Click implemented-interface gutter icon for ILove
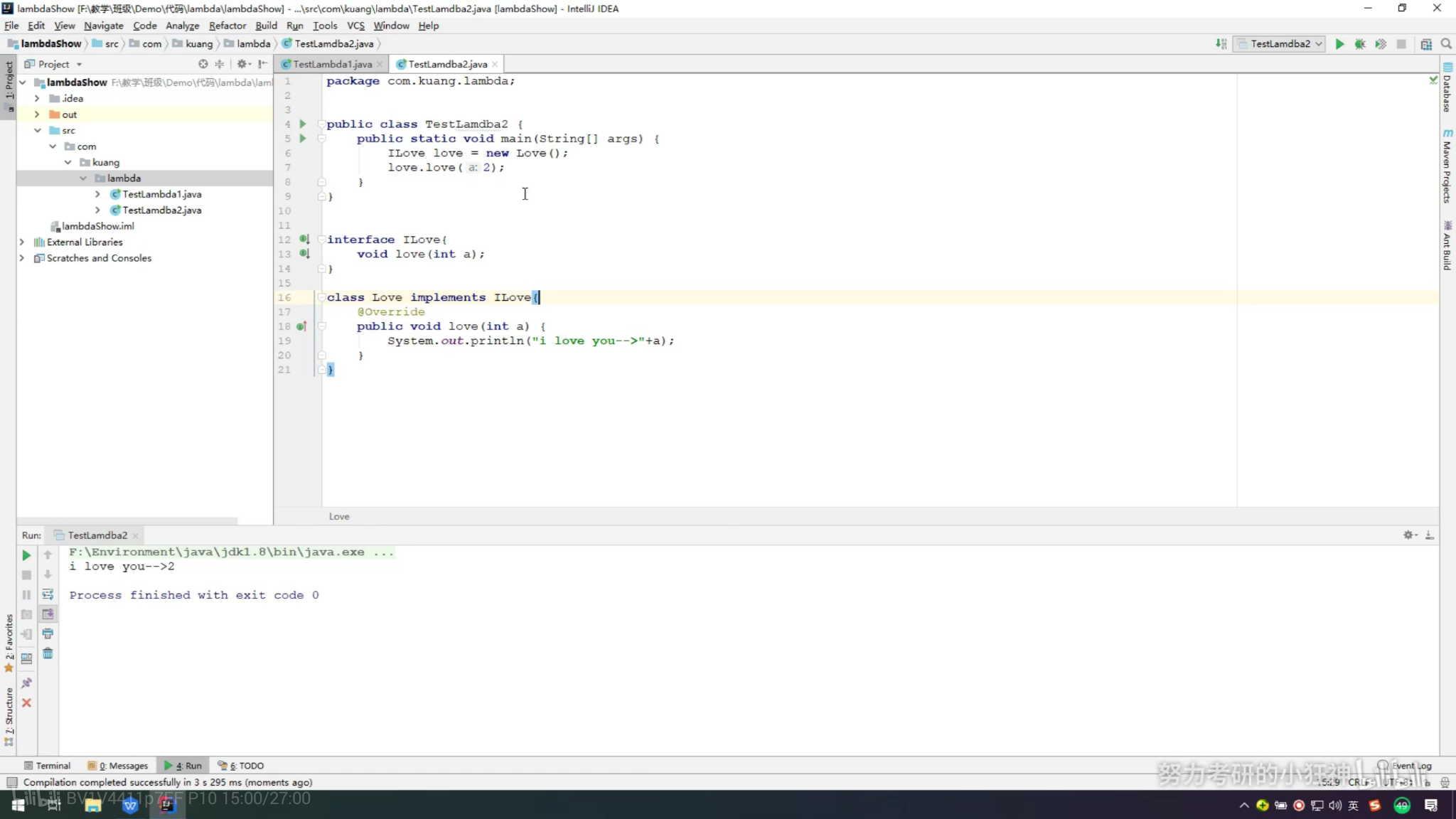This screenshot has width=1456, height=819. pyautogui.click(x=304, y=240)
